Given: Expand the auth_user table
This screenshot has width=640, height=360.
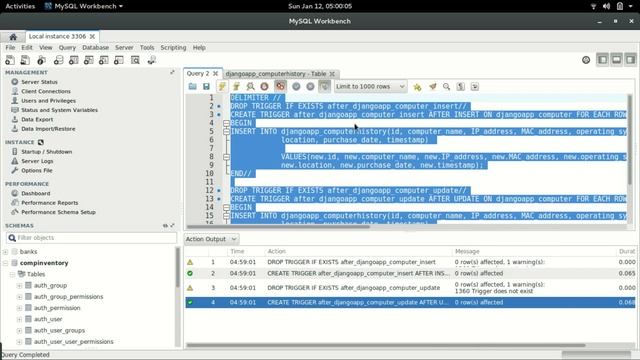Looking at the screenshot, I should click(x=19, y=319).
